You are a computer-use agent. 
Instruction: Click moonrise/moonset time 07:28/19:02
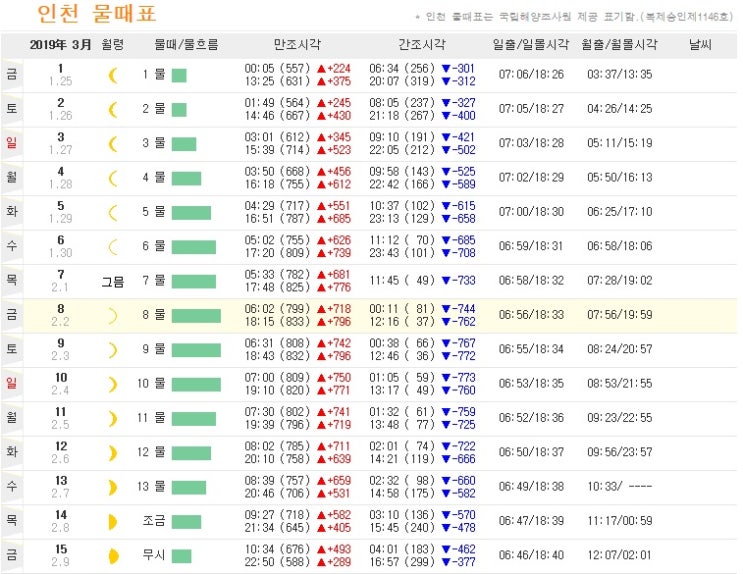[620, 281]
